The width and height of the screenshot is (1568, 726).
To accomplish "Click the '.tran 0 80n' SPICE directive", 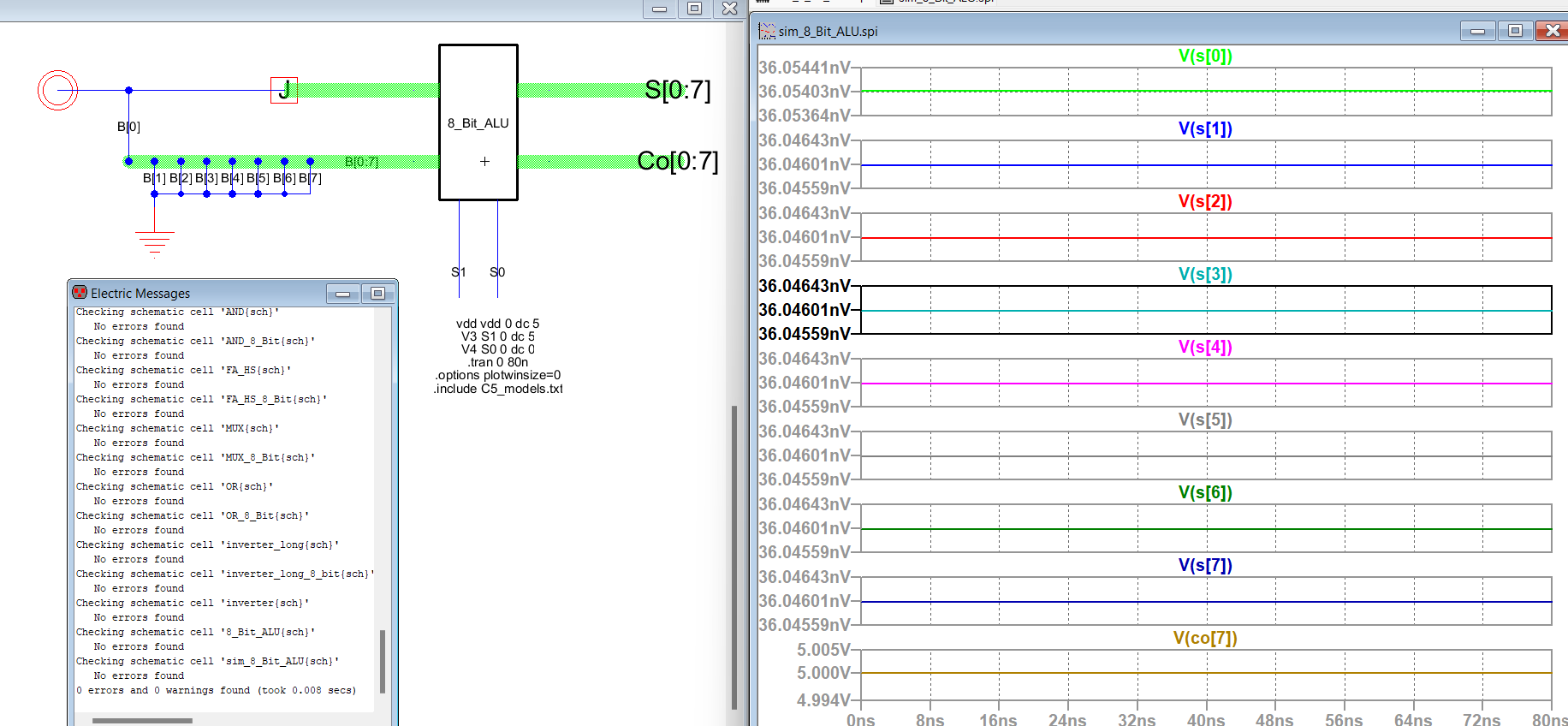I will [498, 362].
